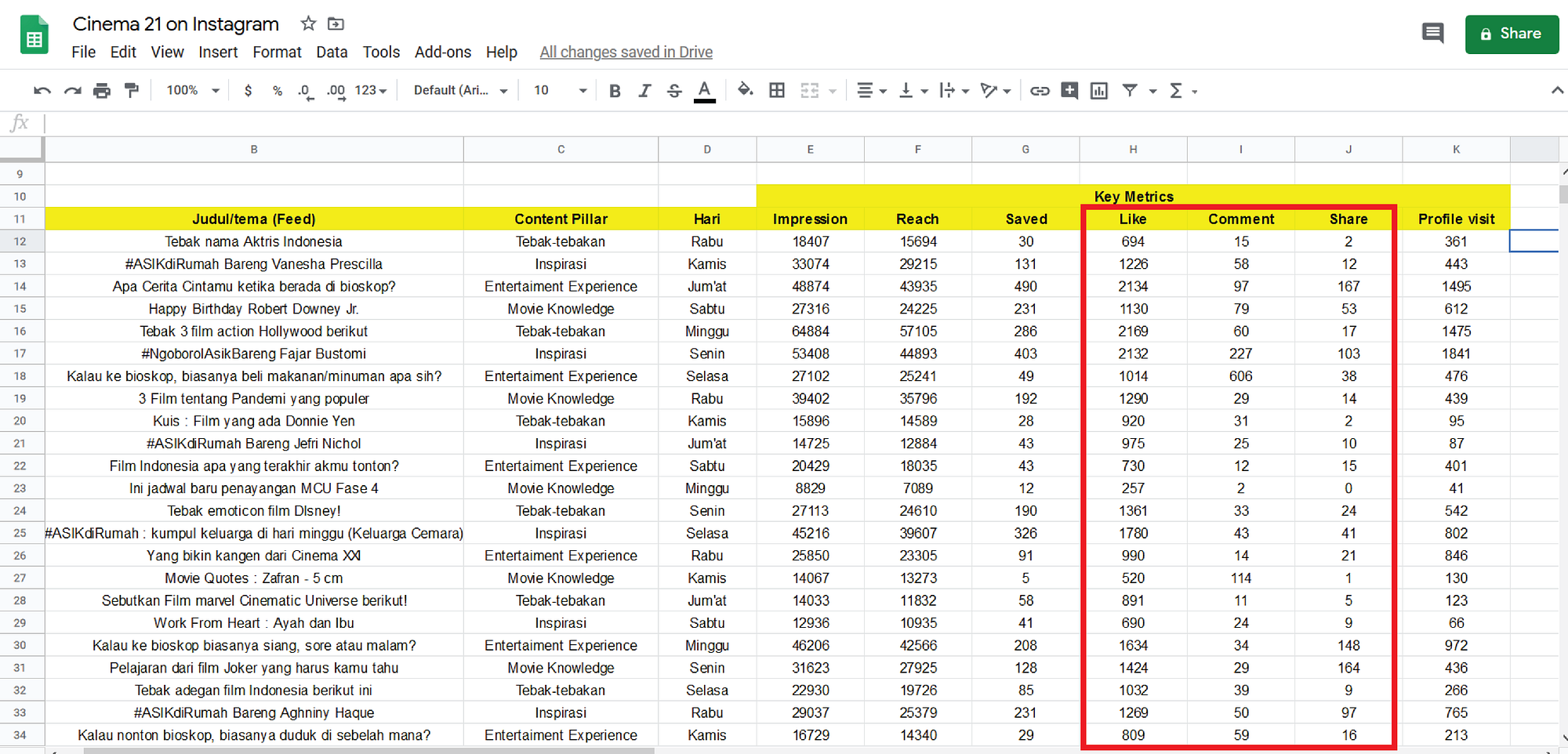Collapse the menus with the up chevron
1568x754 pixels.
(1557, 91)
